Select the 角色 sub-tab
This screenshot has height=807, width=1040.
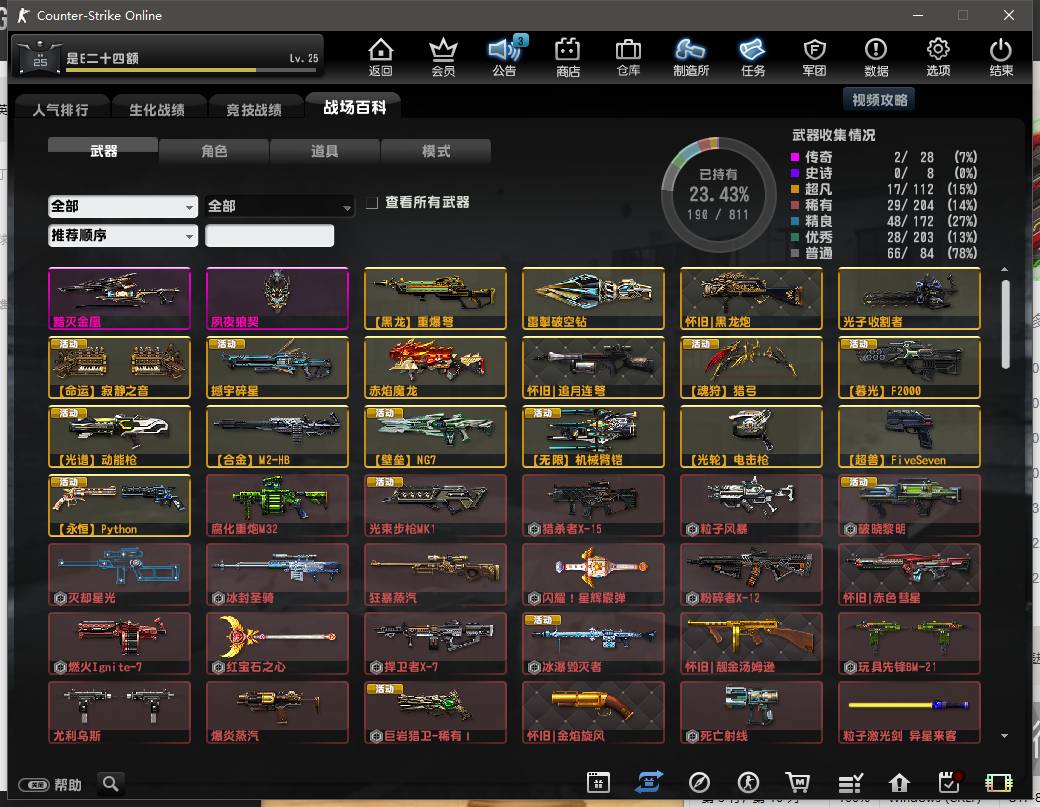click(214, 151)
